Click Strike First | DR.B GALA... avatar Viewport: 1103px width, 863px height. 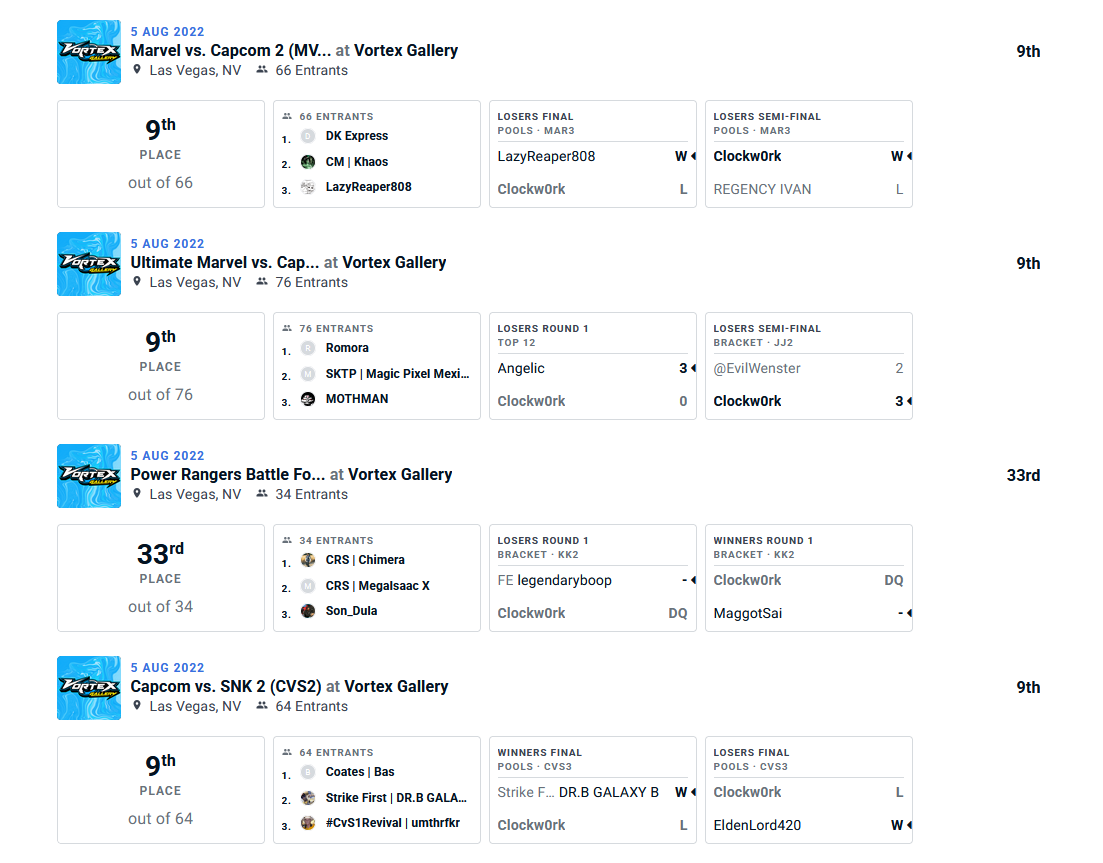[x=308, y=798]
